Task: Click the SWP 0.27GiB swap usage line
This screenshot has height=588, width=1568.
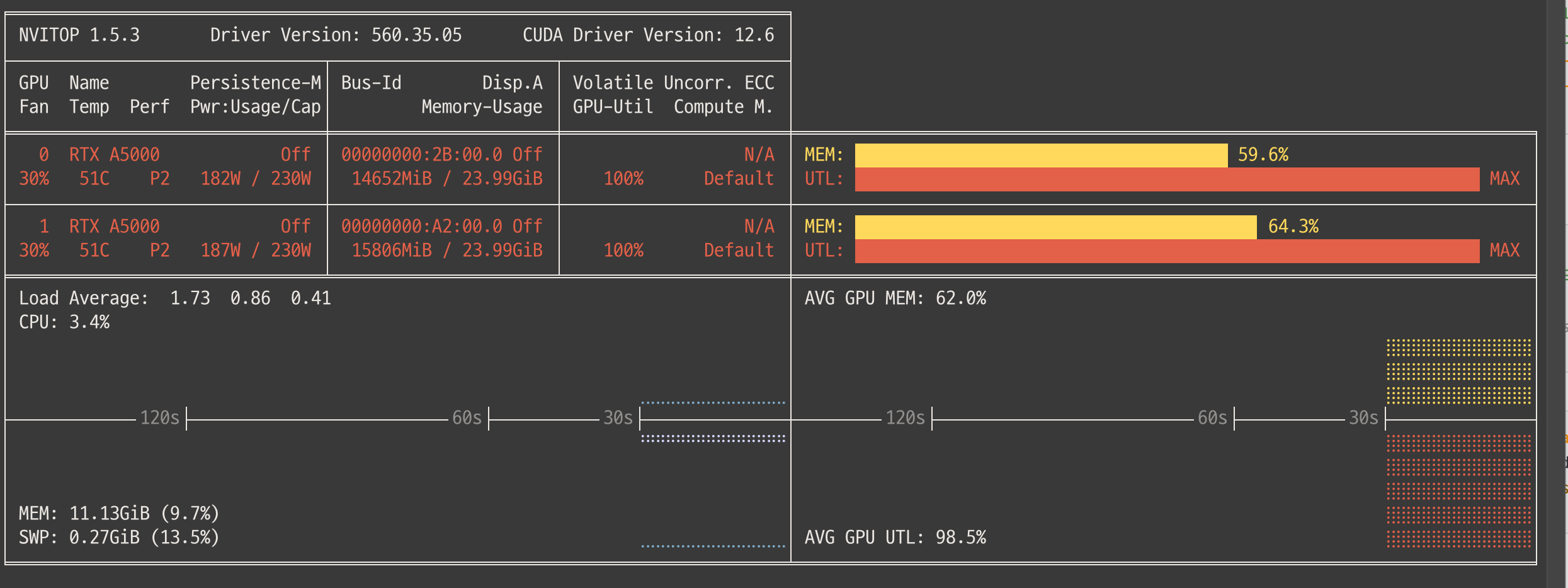Action: [x=119, y=538]
